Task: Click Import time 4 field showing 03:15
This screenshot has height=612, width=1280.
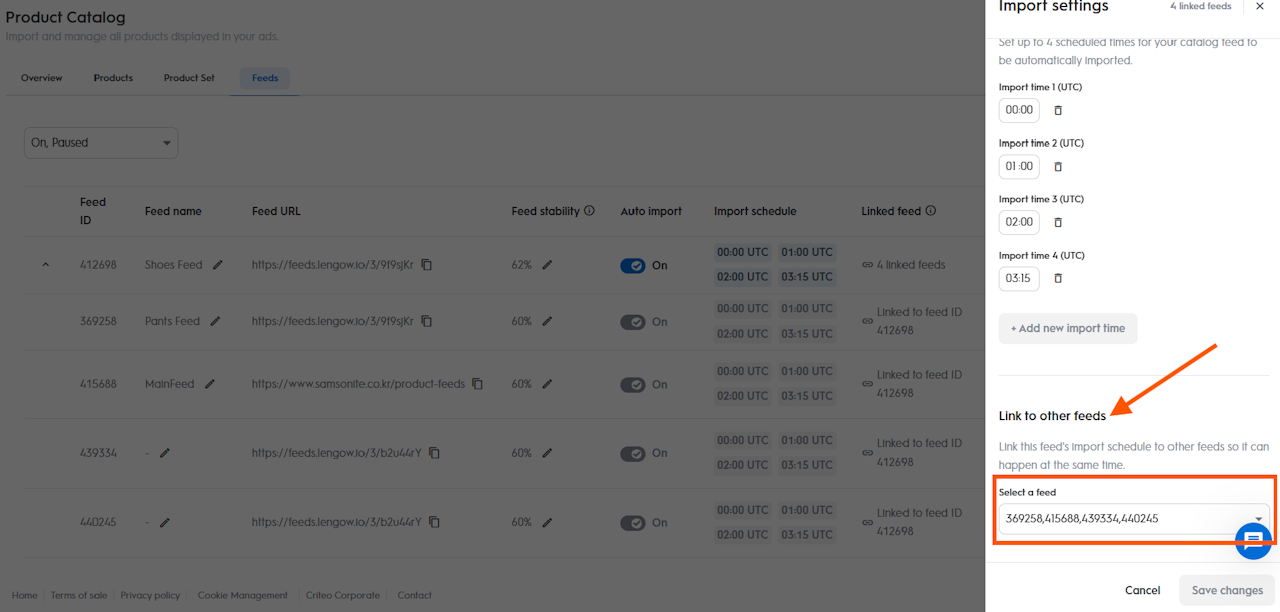Action: pyautogui.click(x=1019, y=278)
